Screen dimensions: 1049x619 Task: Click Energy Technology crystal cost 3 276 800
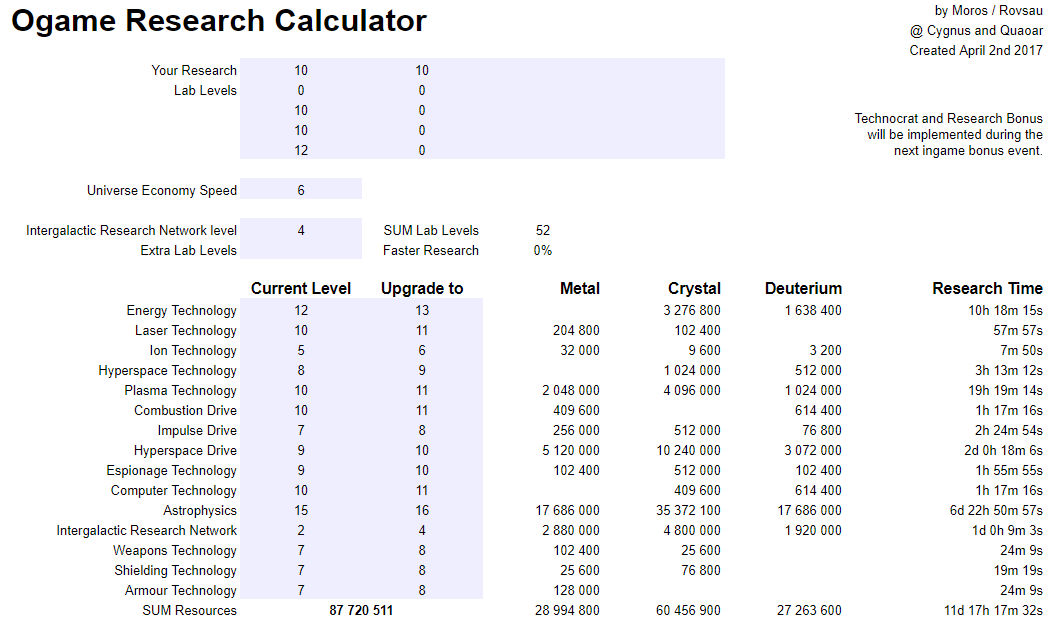tap(692, 311)
